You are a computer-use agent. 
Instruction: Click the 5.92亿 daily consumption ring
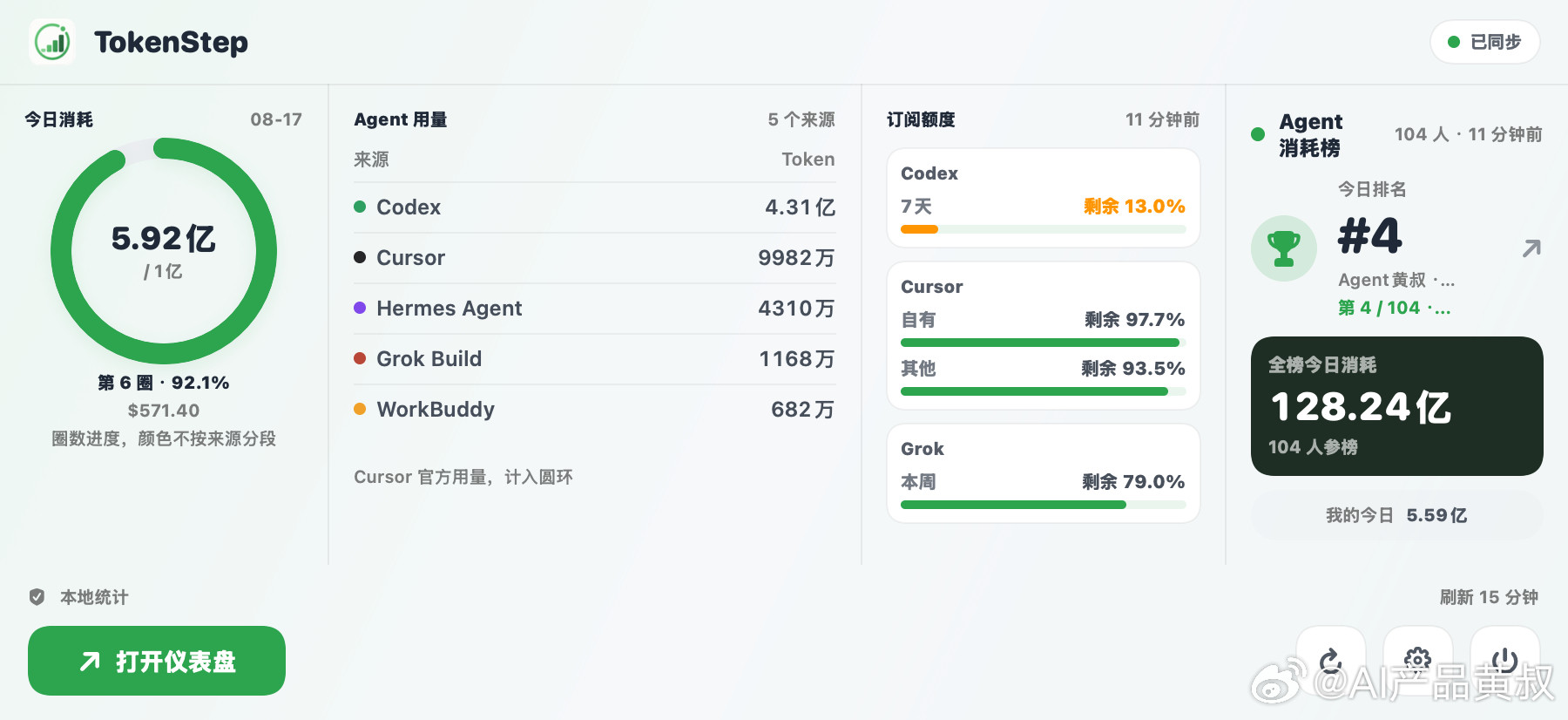tap(164, 251)
